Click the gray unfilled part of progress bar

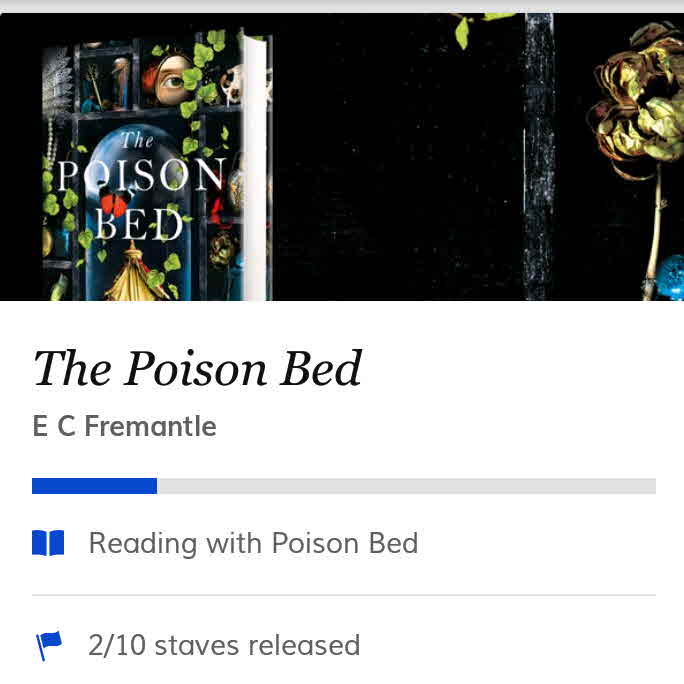coord(405,486)
